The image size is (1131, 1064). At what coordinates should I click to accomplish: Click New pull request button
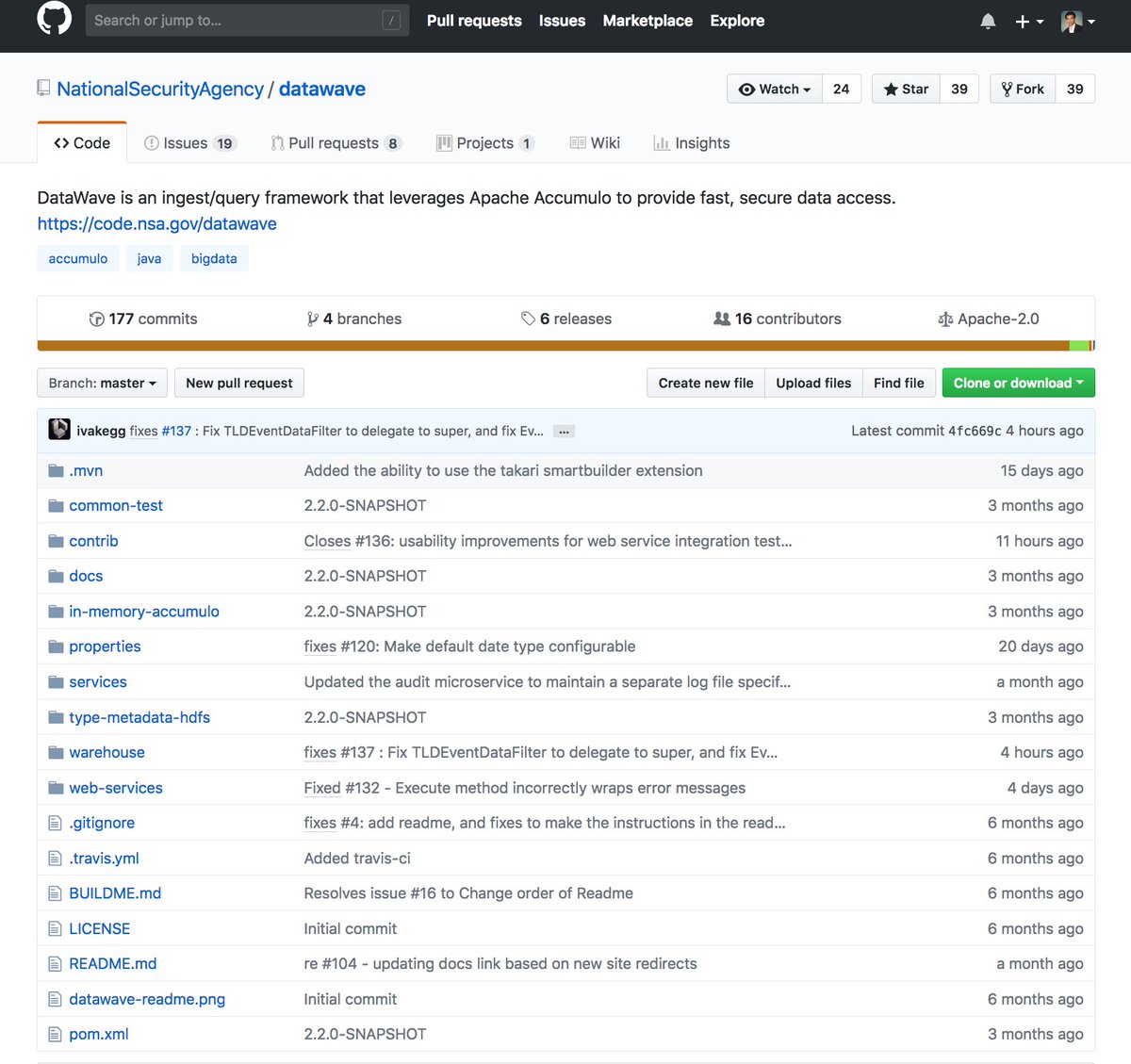tap(239, 383)
